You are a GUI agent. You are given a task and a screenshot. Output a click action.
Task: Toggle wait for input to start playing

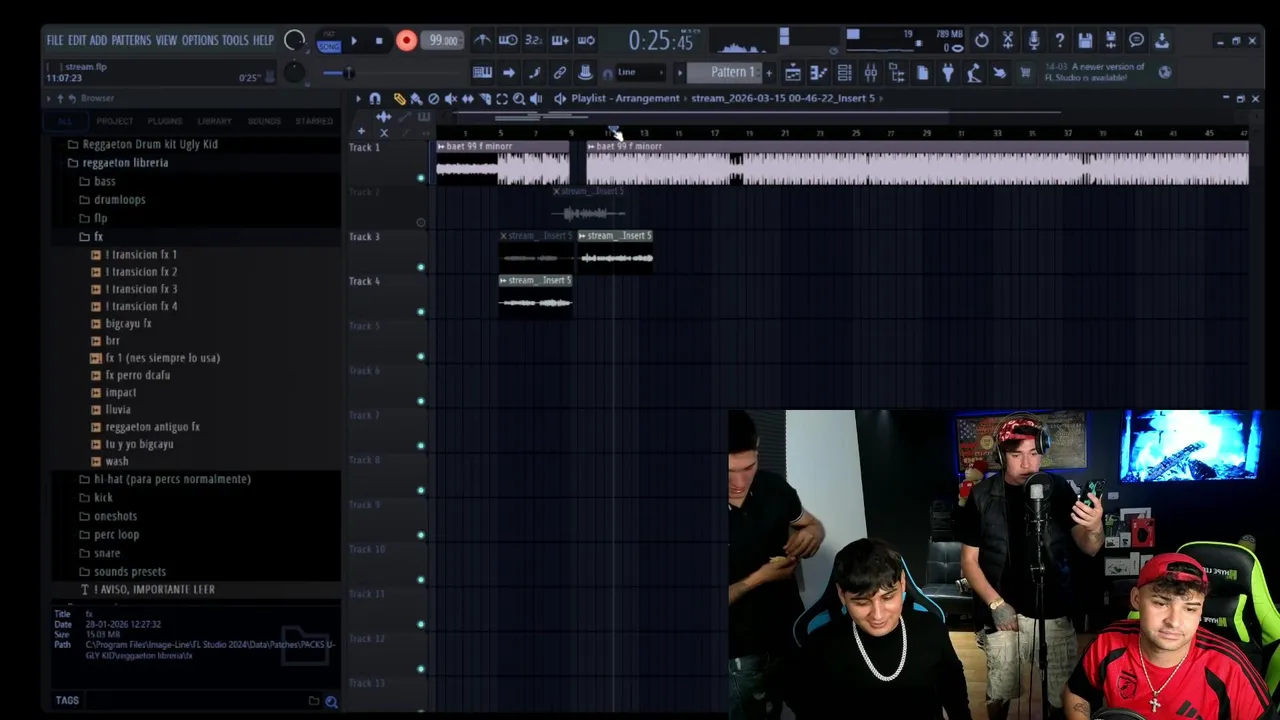click(x=508, y=41)
